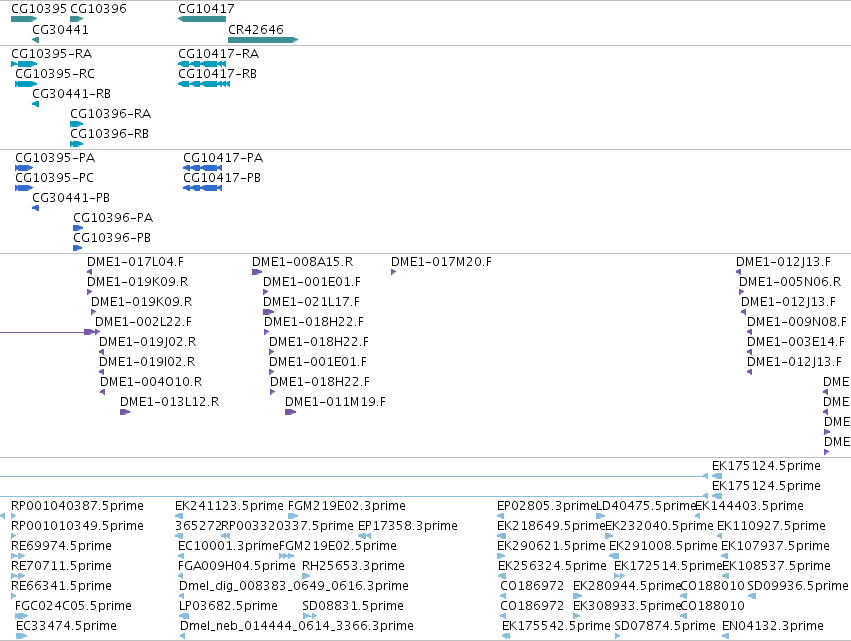This screenshot has width=851, height=641.
Task: Select protein label CG10396-PA
Action: pyautogui.click(x=113, y=218)
